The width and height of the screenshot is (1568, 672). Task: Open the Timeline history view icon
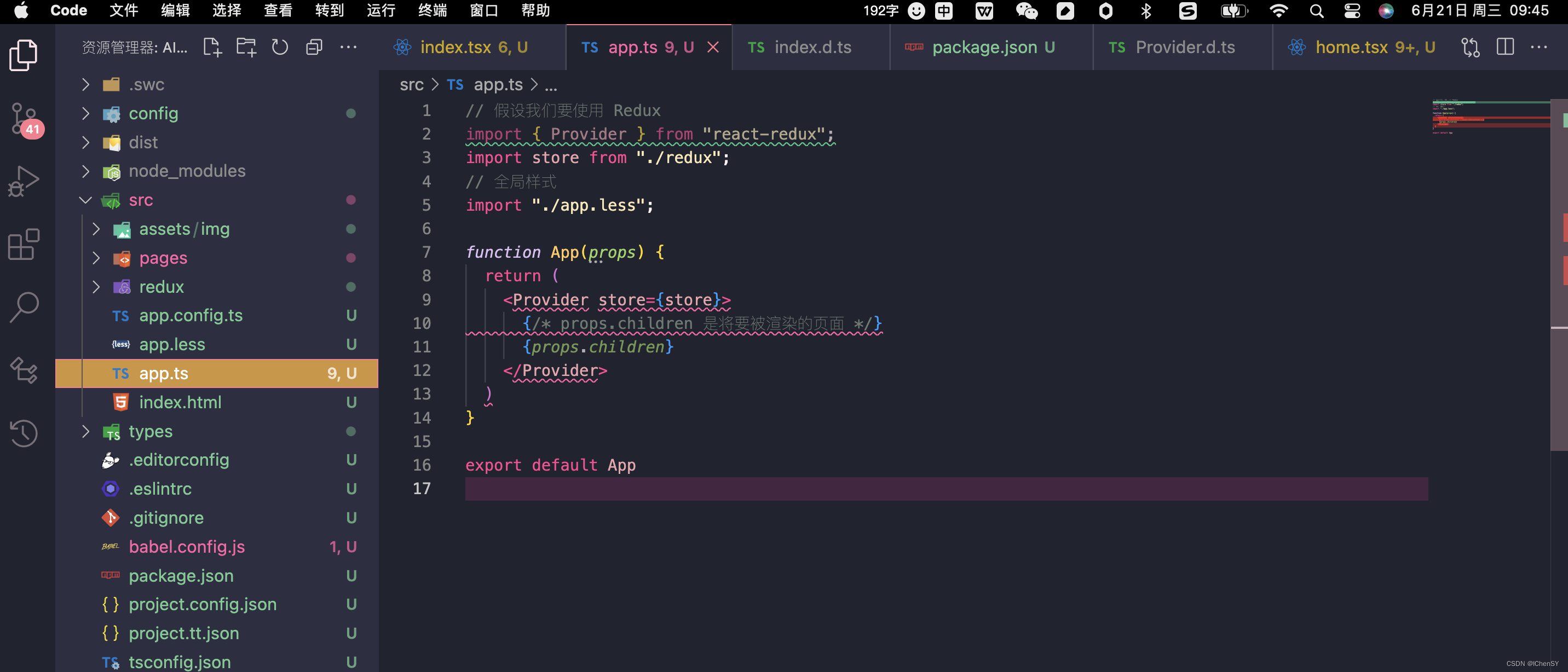point(24,433)
